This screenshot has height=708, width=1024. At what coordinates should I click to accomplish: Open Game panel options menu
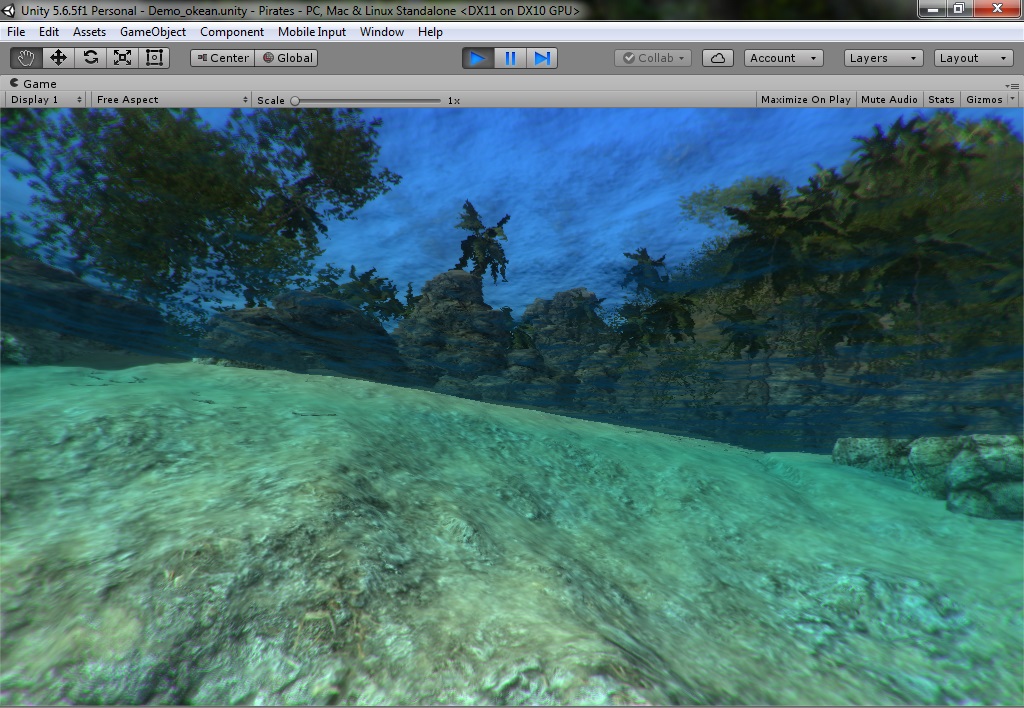click(1012, 86)
